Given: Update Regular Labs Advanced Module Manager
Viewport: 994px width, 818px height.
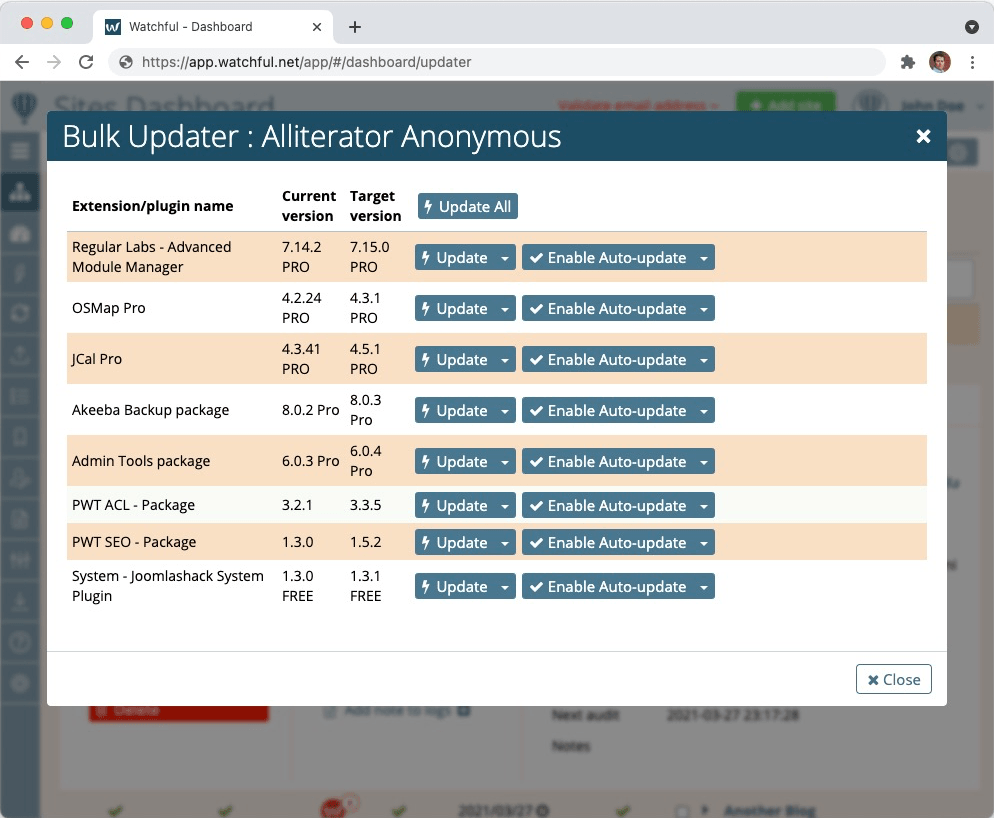Looking at the screenshot, I should (455, 257).
